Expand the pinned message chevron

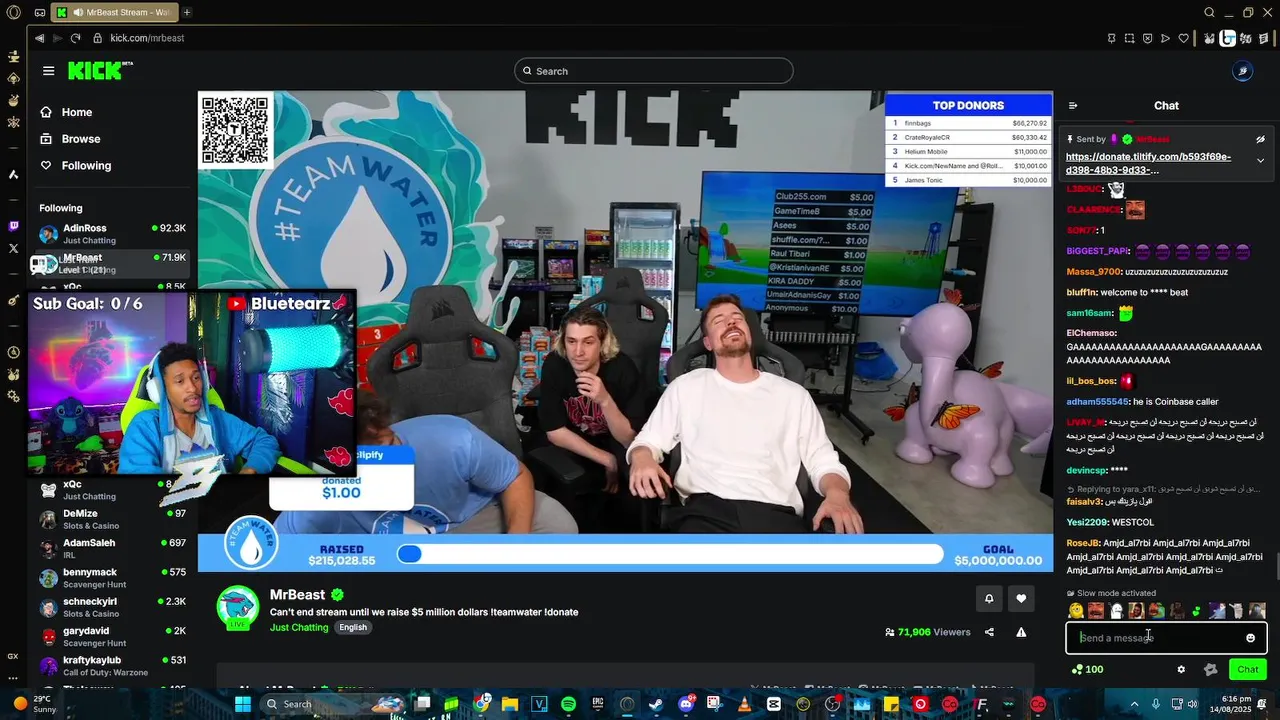click(1260, 160)
